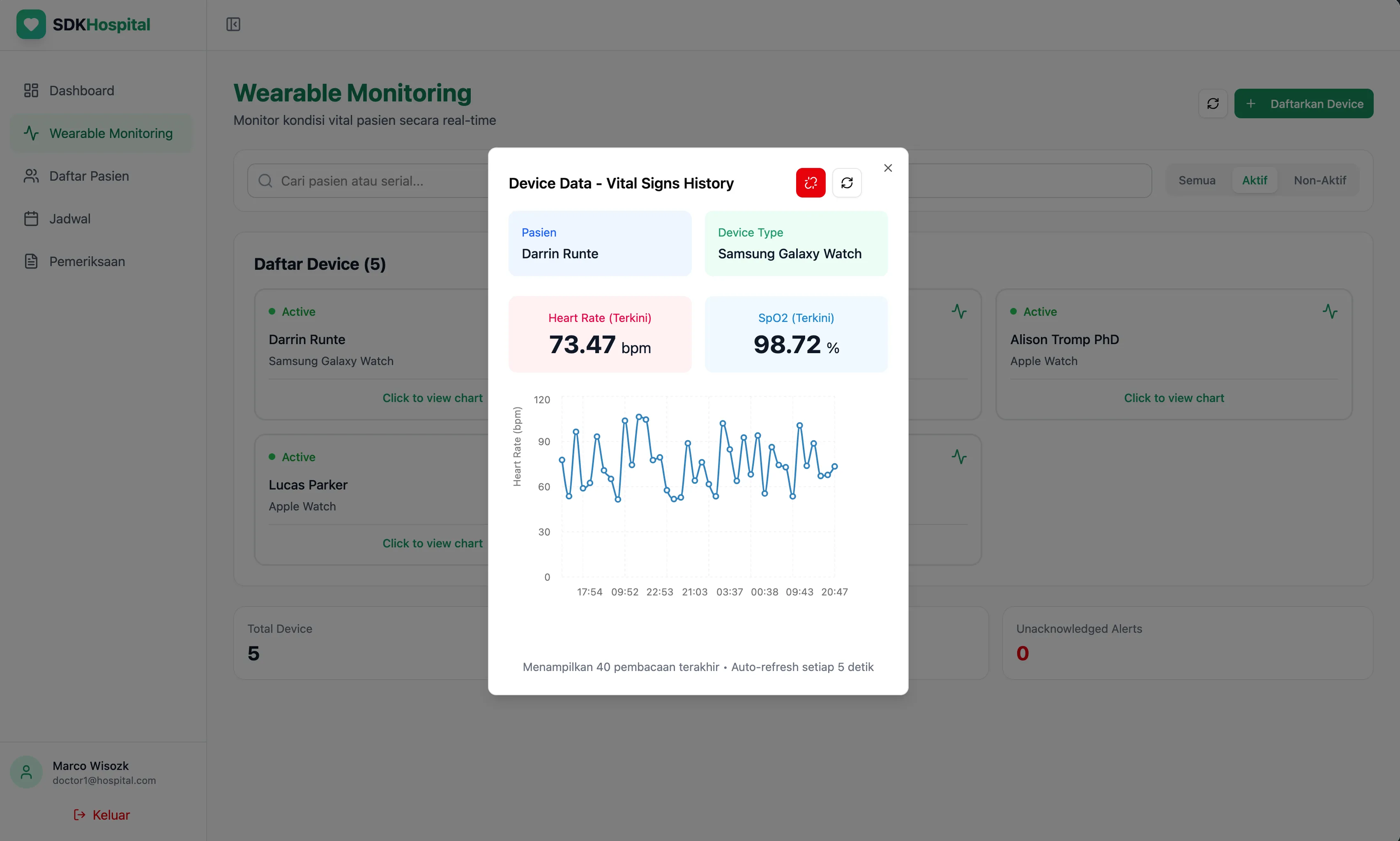1400x841 pixels.
Task: Click the SDKHospital heart logo
Action: pyautogui.click(x=31, y=24)
